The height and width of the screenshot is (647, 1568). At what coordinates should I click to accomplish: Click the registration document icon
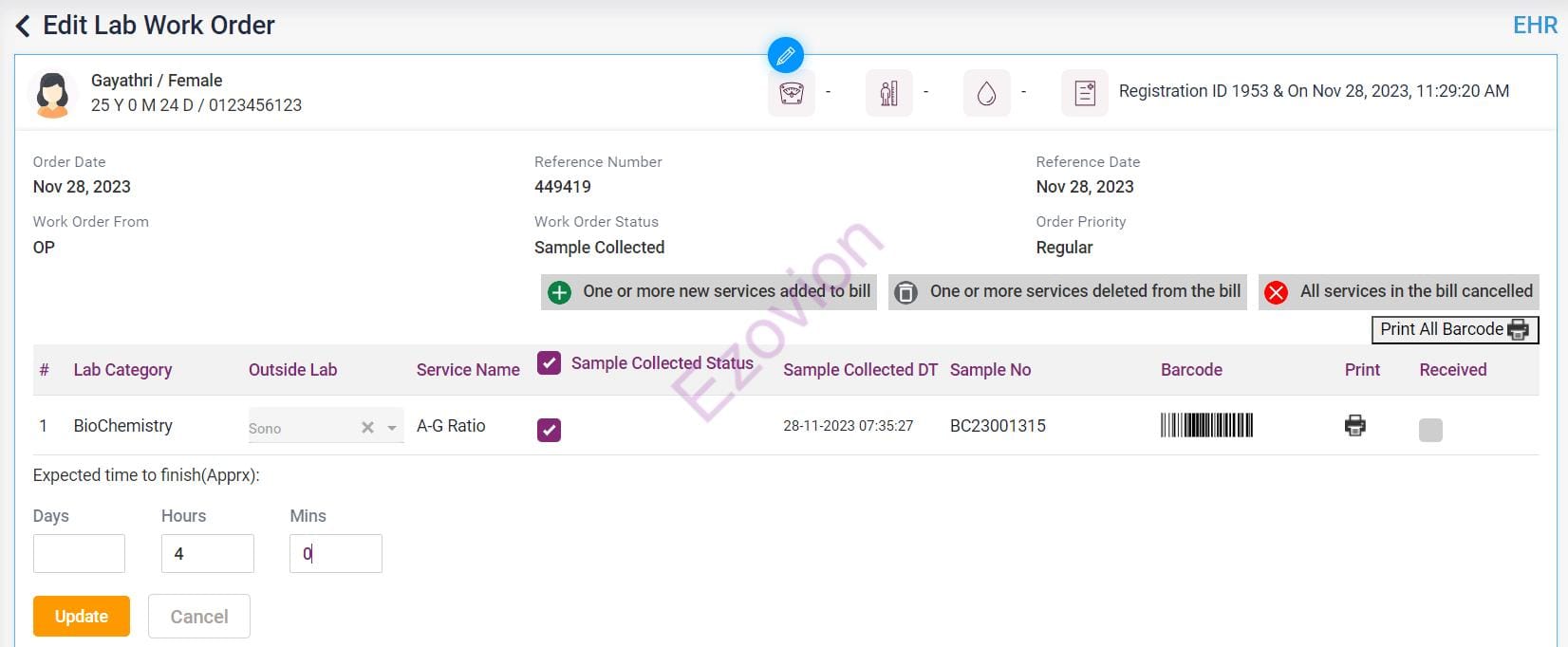tap(1084, 93)
